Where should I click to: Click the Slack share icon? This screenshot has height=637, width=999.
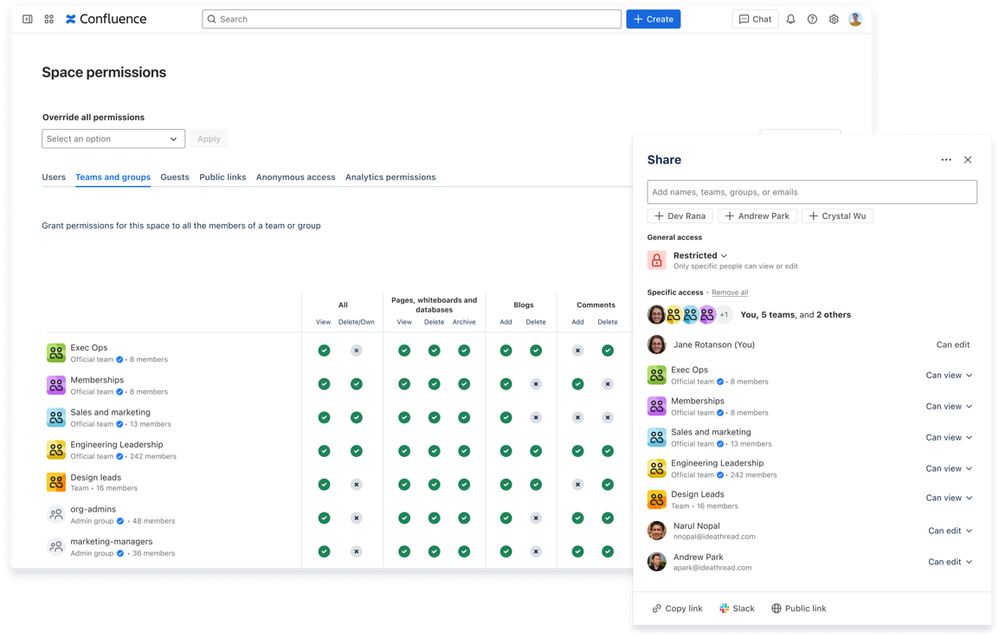point(724,608)
